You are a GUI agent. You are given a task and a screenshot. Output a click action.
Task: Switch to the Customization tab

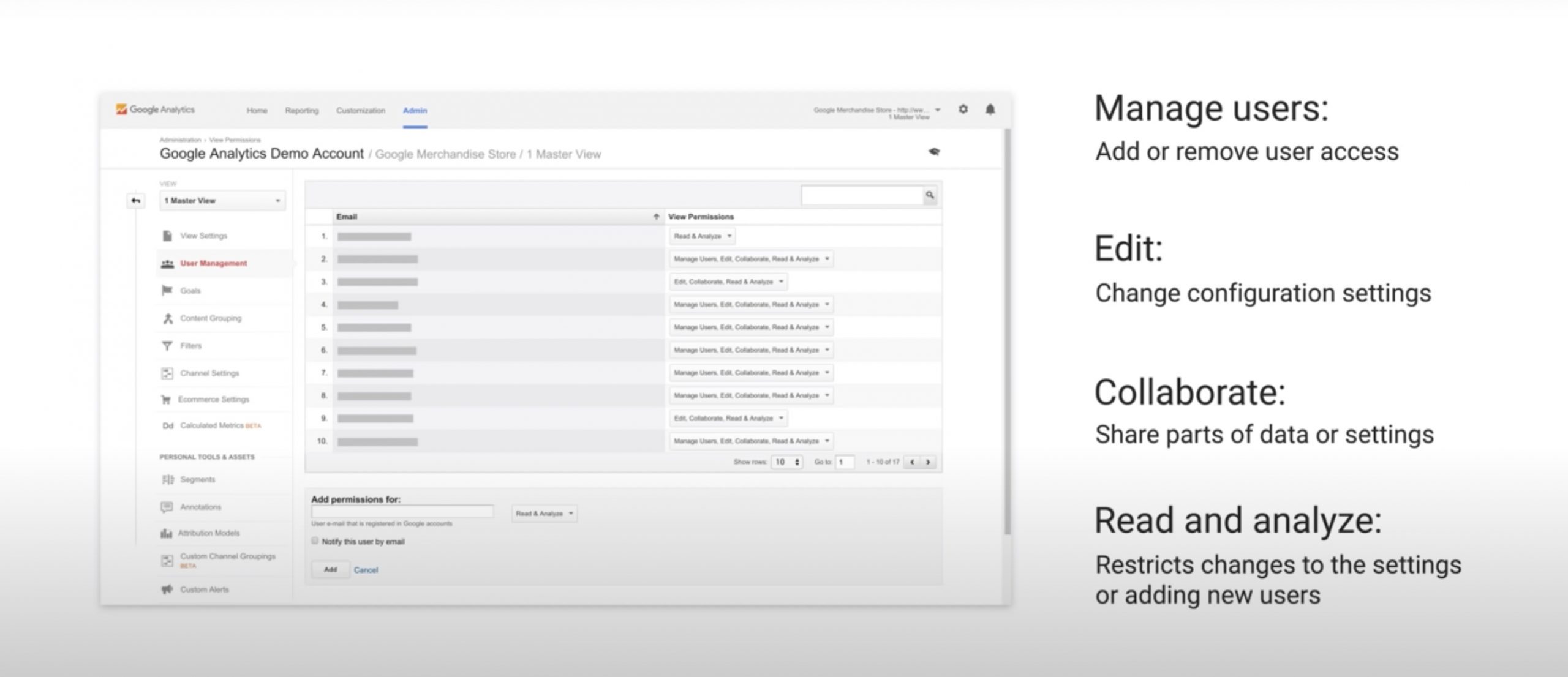(361, 111)
